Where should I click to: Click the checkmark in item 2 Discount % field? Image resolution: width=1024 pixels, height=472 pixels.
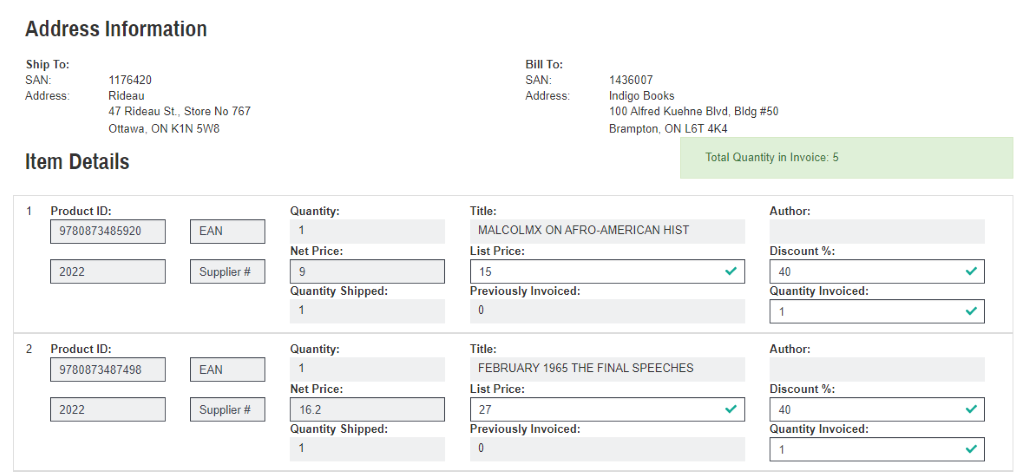(x=970, y=409)
